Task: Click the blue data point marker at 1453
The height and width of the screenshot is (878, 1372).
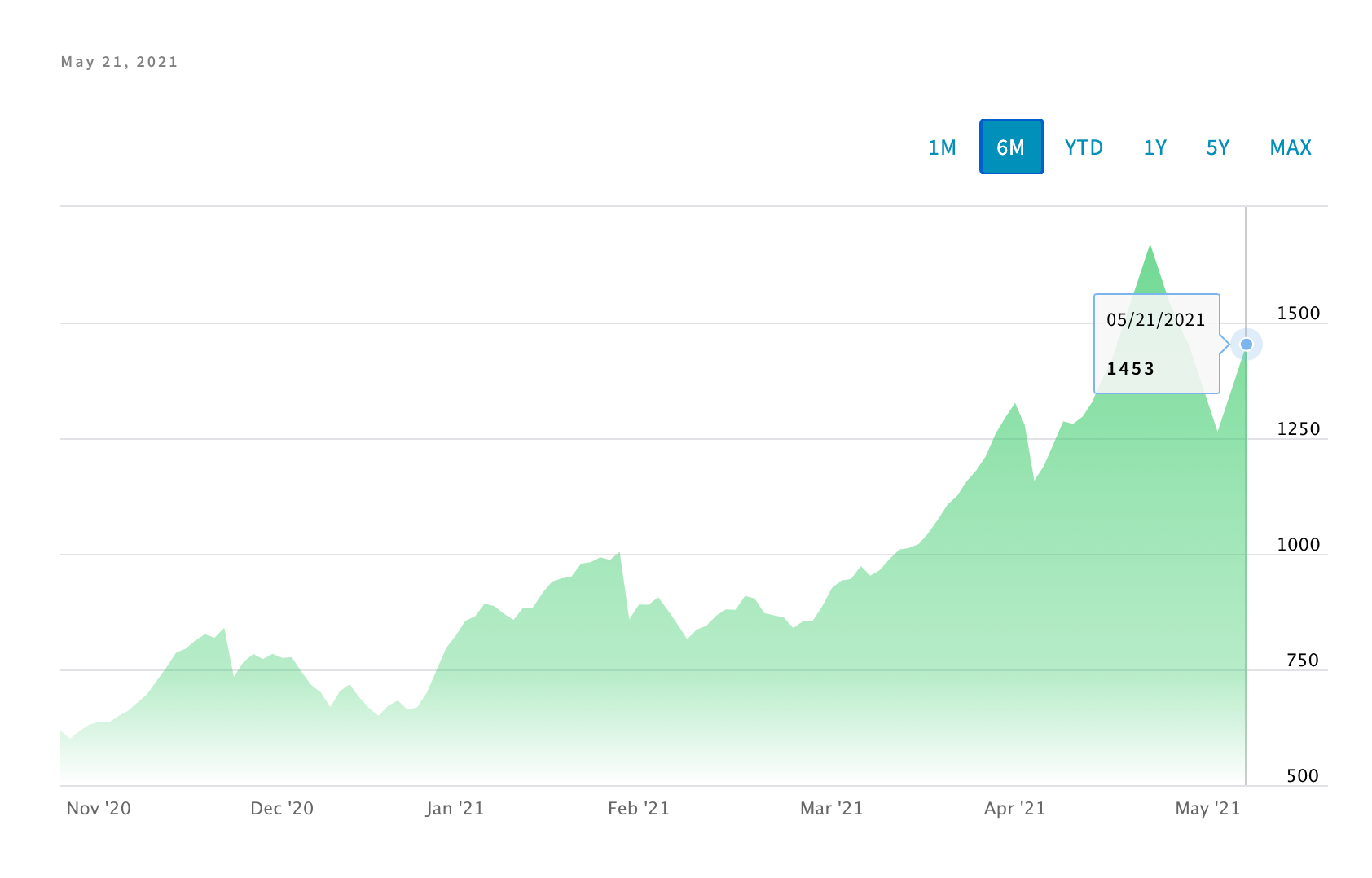Action: point(1246,345)
